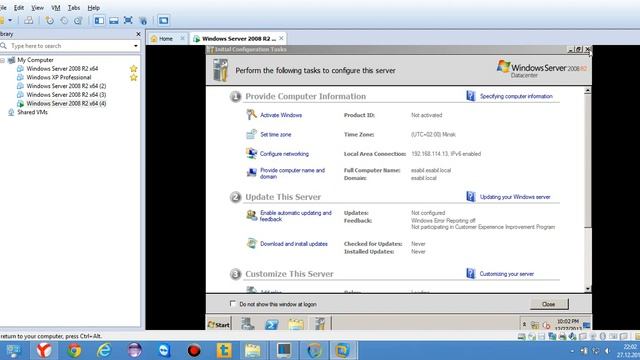Open TeamViewer from host taskbar
The height and width of the screenshot is (360, 640).
pyautogui.click(x=164, y=350)
